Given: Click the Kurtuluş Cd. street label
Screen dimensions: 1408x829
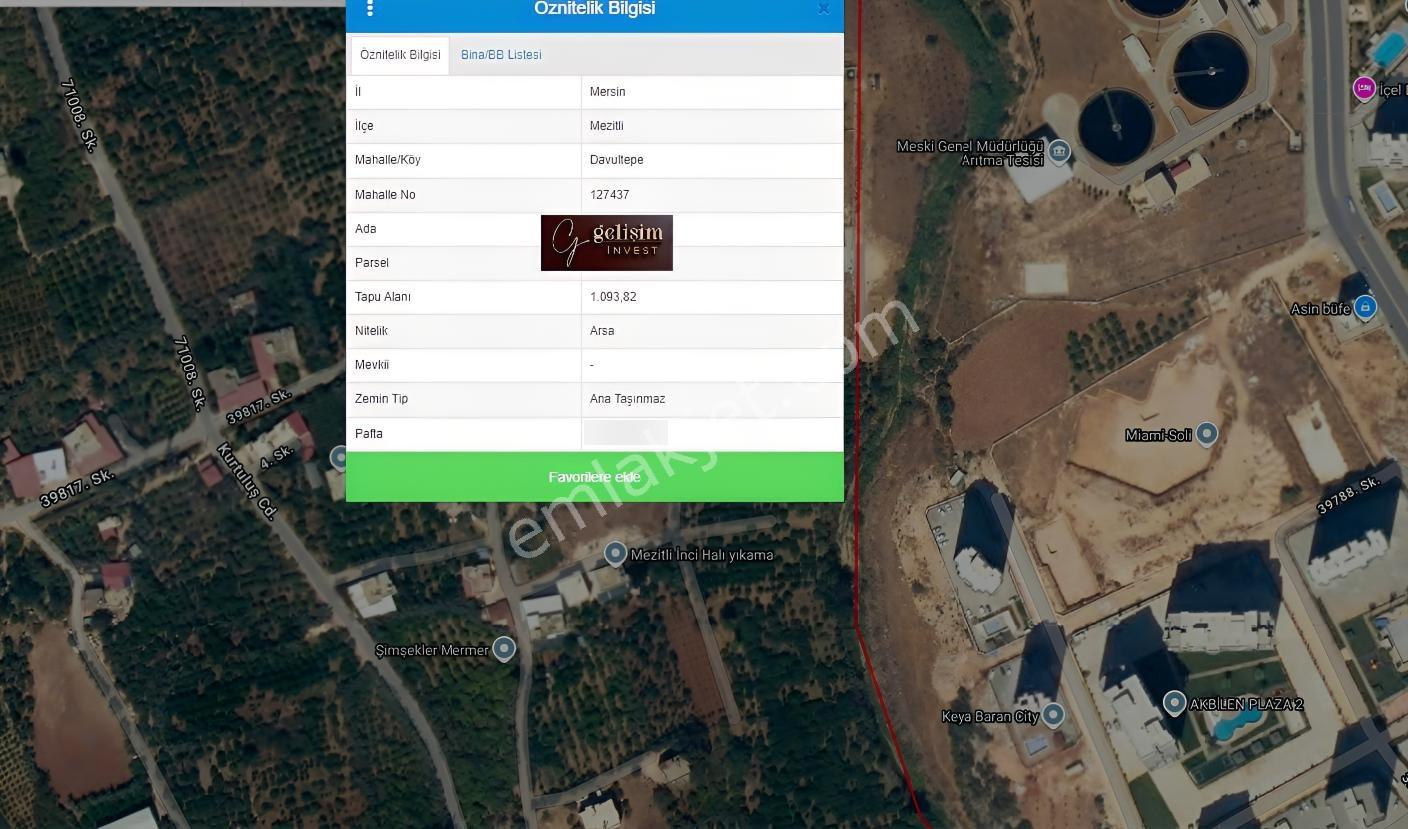Looking at the screenshot, I should [247, 480].
